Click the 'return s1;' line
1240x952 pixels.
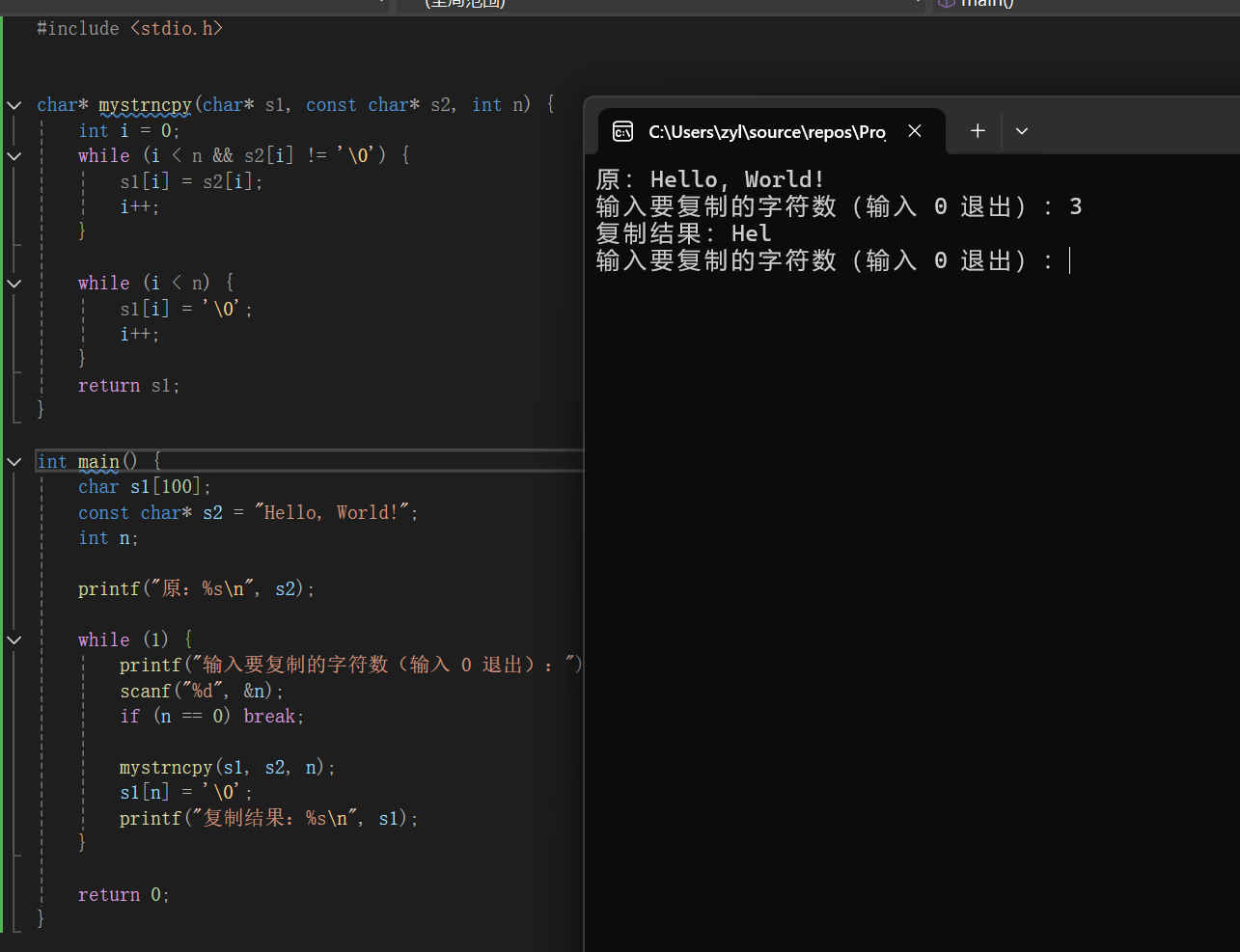pos(129,386)
